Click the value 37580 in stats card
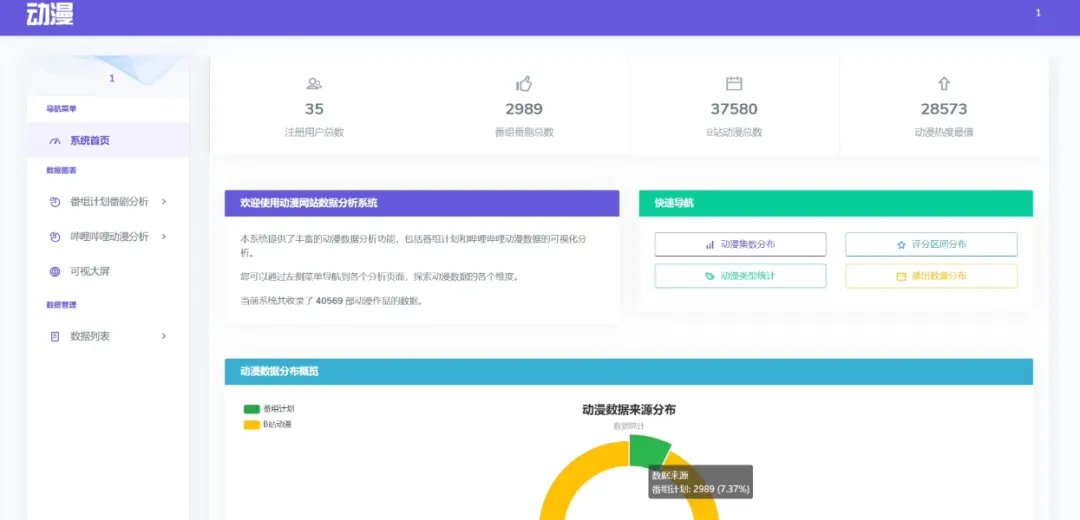The height and width of the screenshot is (520, 1080). click(x=734, y=109)
